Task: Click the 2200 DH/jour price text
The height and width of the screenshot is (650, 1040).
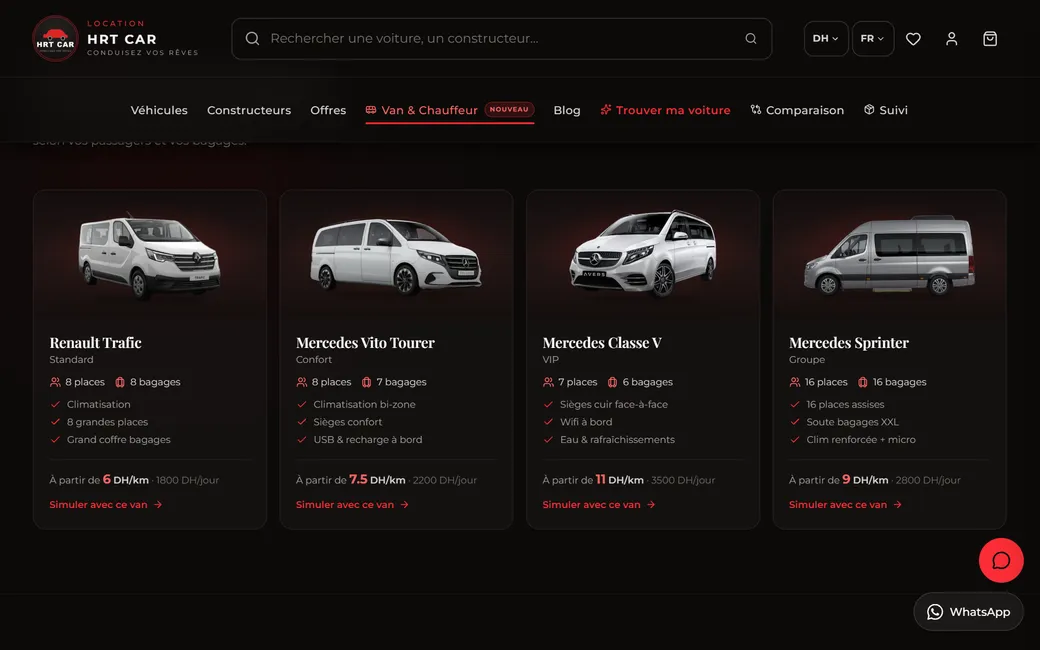Action: [444, 480]
